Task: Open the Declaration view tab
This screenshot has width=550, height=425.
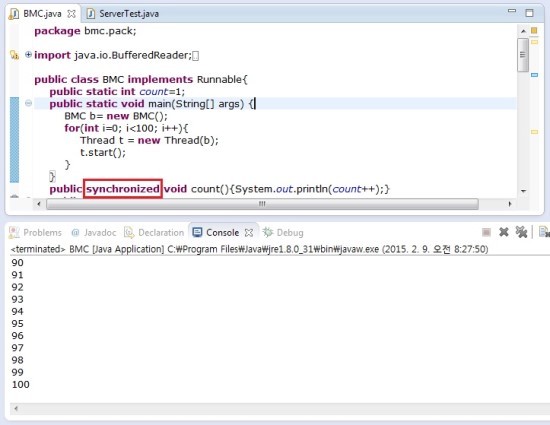Action: 154,232
